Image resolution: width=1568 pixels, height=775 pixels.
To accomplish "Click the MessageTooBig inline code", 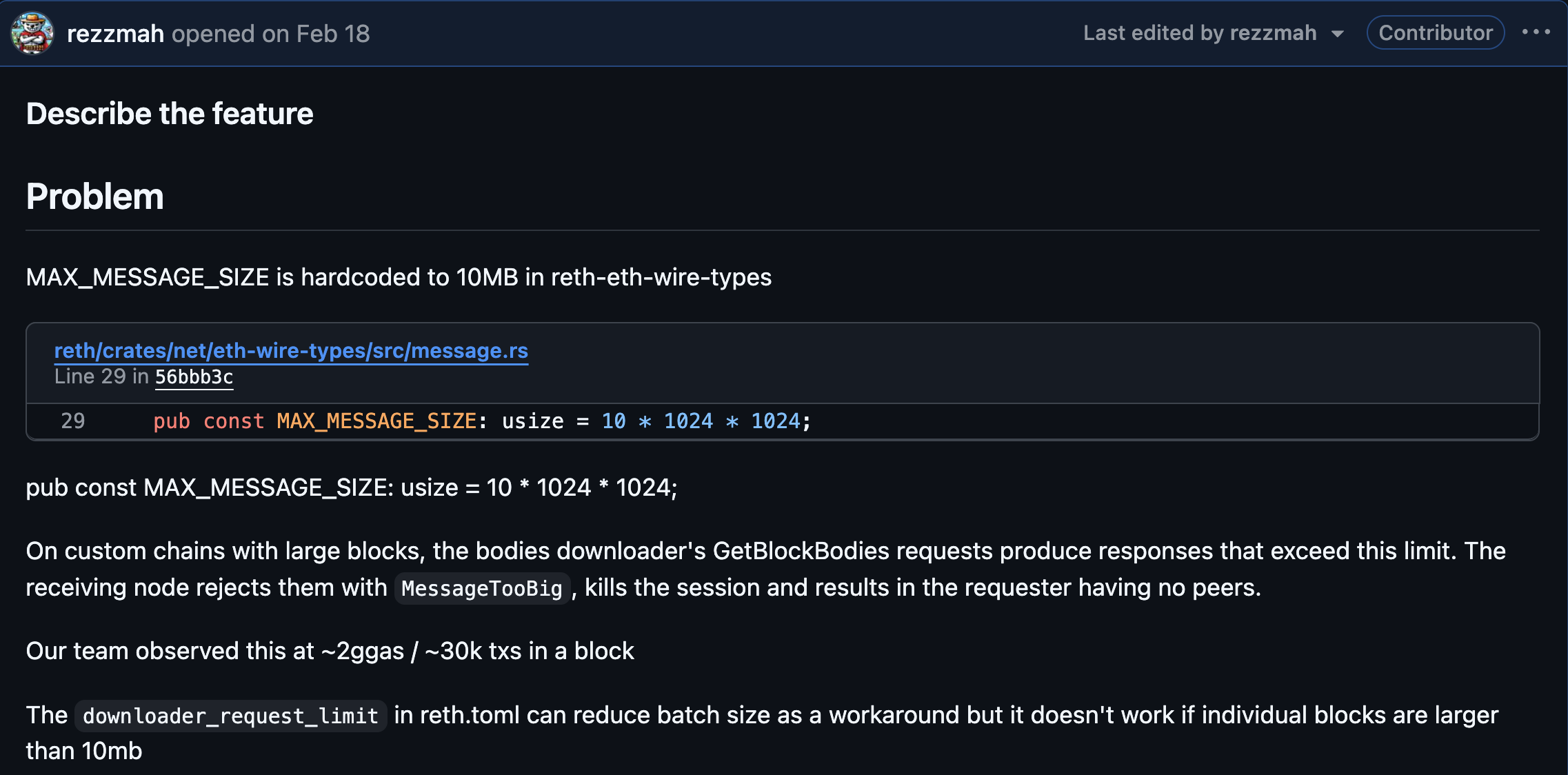I will 482,588.
